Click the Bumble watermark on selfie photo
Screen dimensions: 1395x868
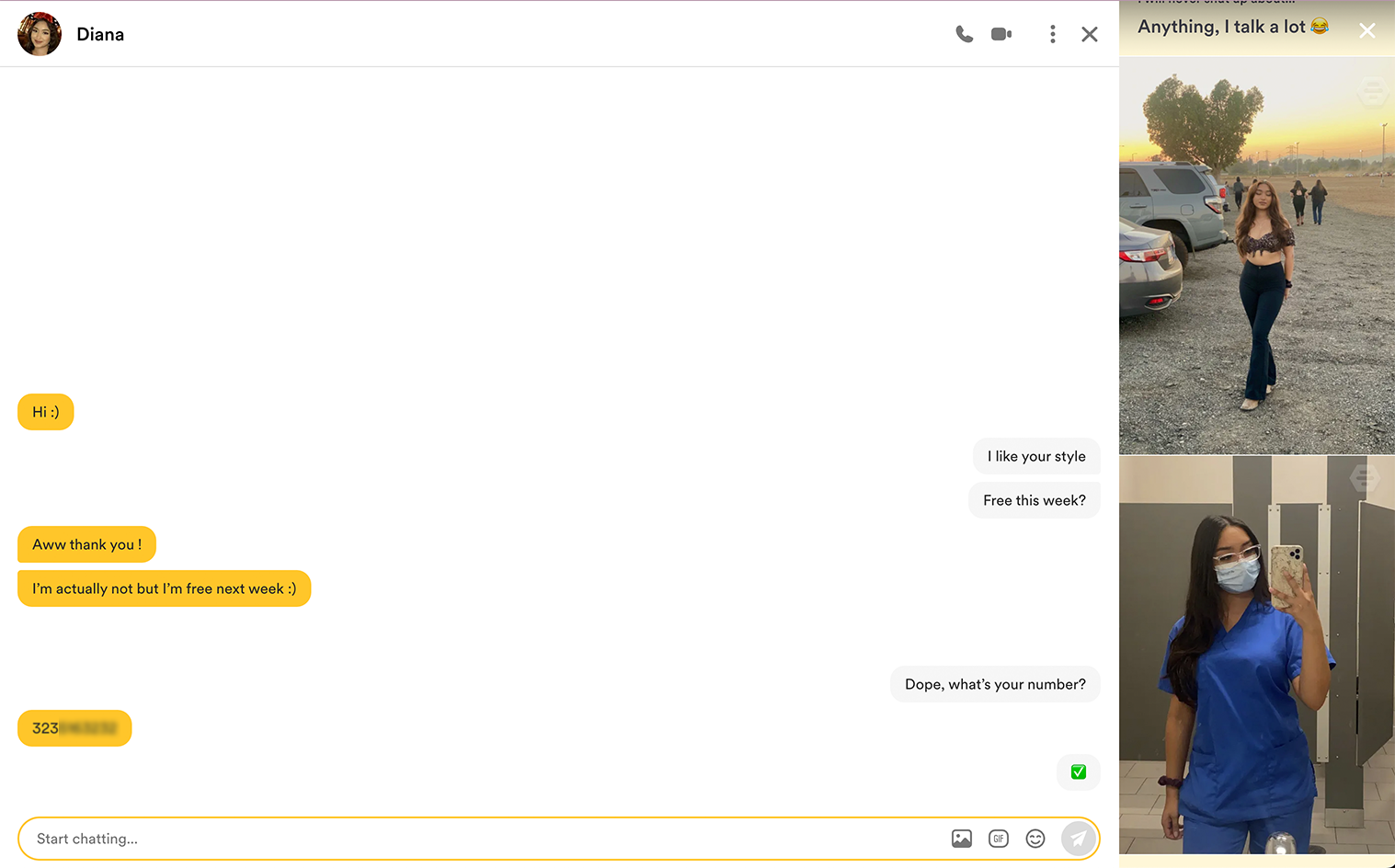(1365, 477)
